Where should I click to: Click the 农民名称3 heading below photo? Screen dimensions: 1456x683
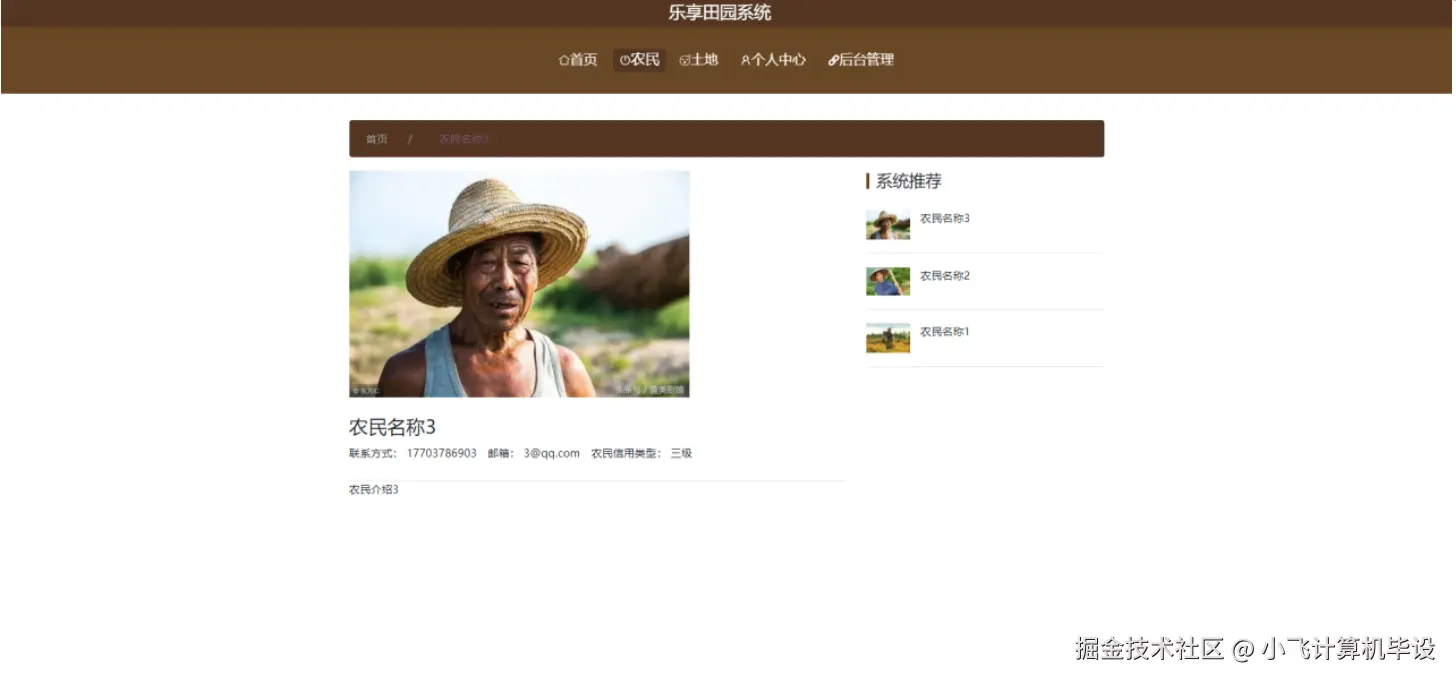pyautogui.click(x=392, y=427)
